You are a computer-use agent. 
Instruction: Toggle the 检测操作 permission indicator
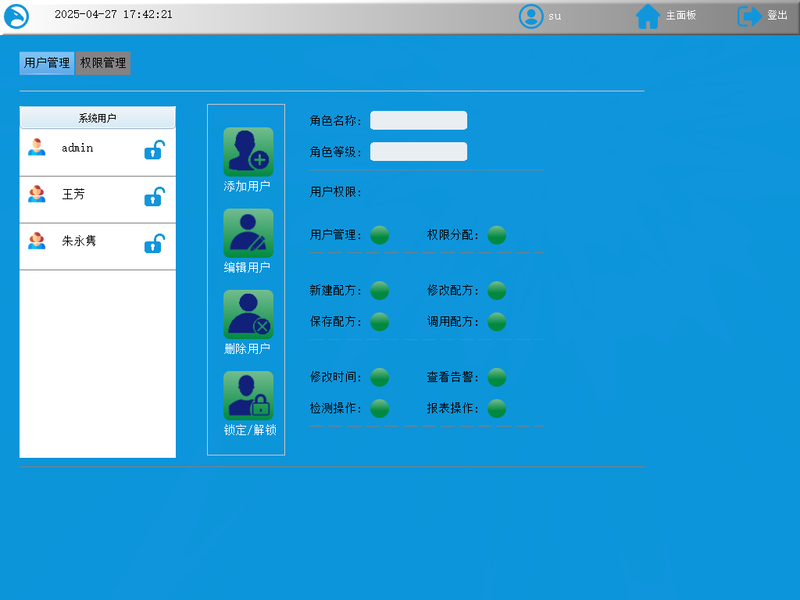coord(380,409)
